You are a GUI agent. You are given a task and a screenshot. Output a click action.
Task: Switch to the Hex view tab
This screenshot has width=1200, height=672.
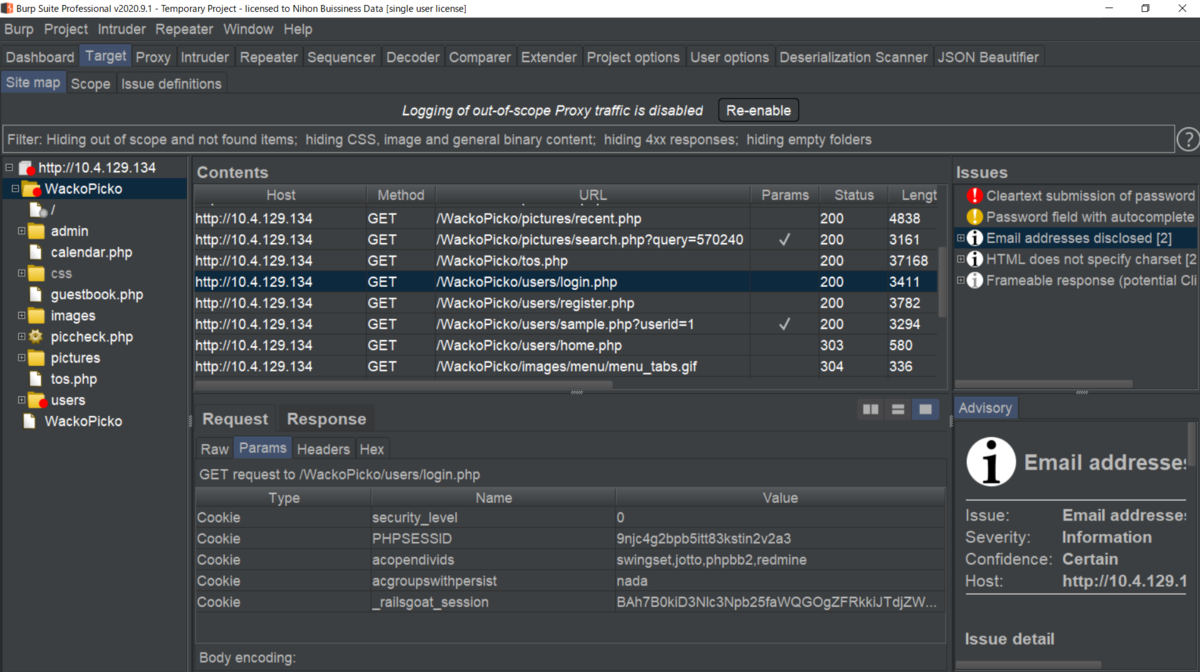(x=372, y=449)
